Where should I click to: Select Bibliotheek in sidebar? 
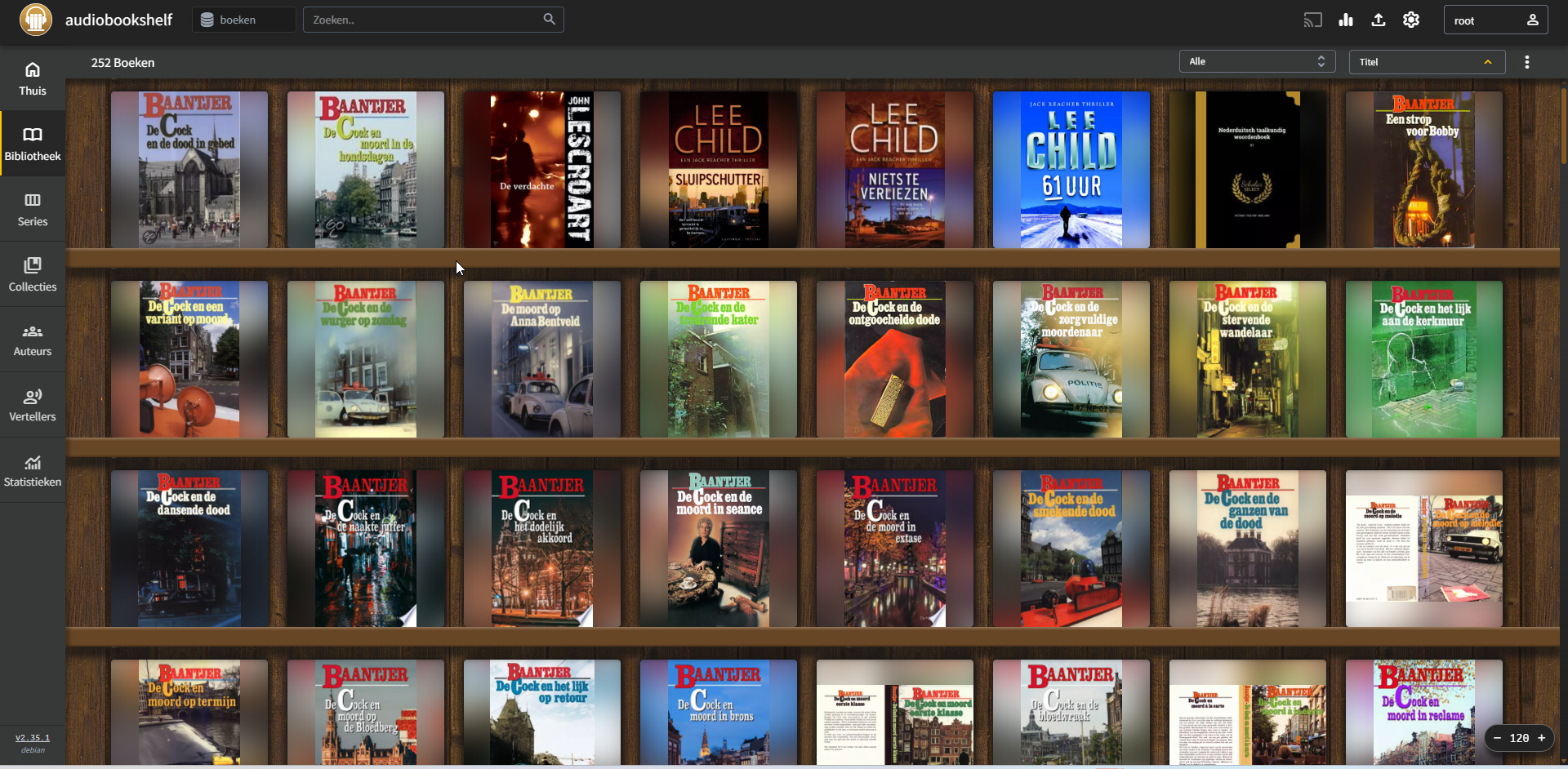coord(33,144)
